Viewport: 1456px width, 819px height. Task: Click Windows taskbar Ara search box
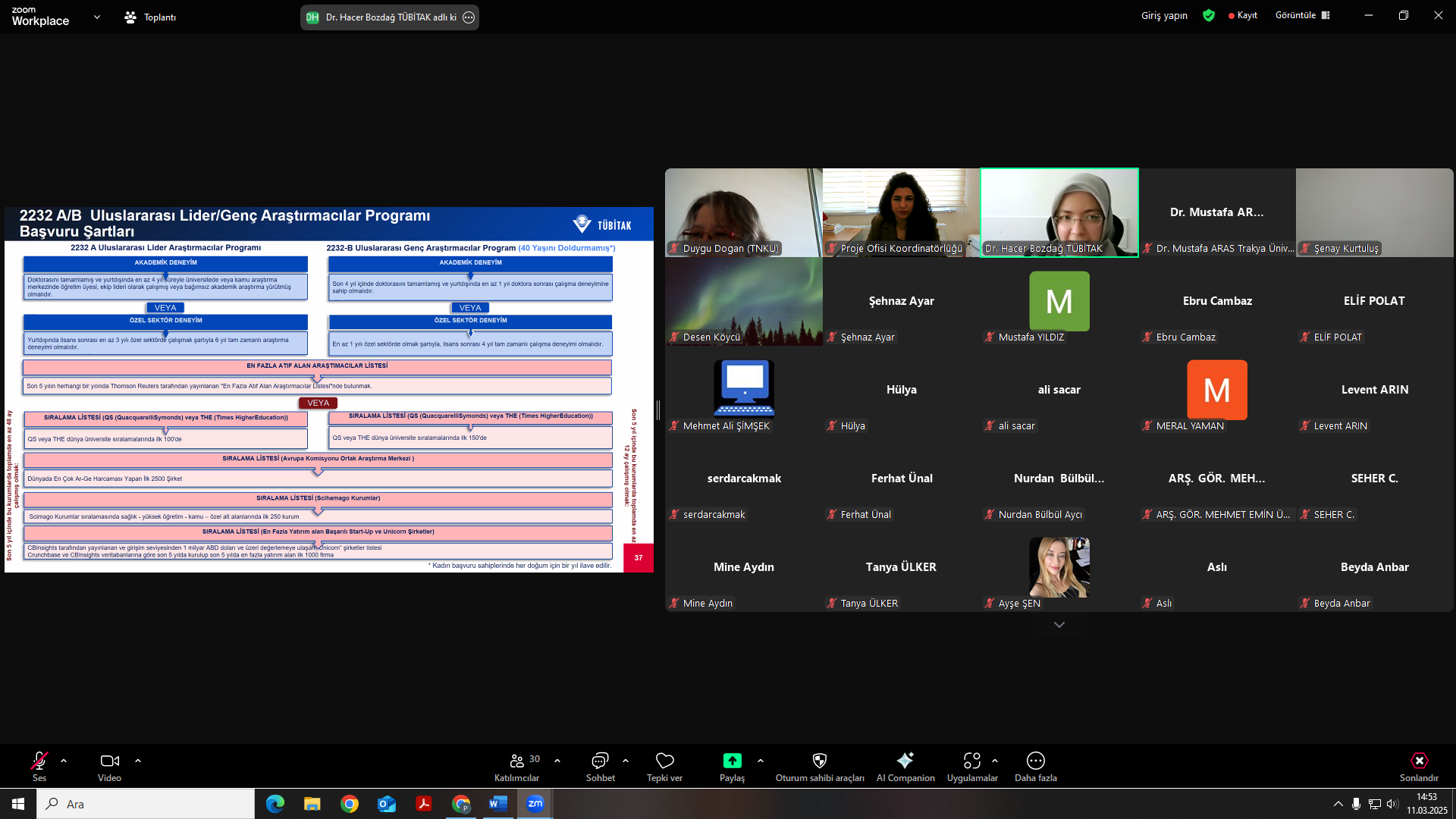point(146,804)
